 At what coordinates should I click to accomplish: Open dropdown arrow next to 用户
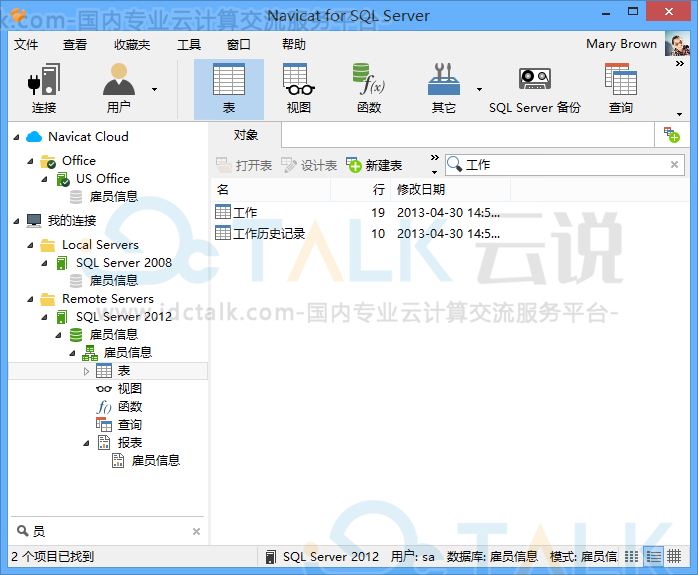point(154,89)
